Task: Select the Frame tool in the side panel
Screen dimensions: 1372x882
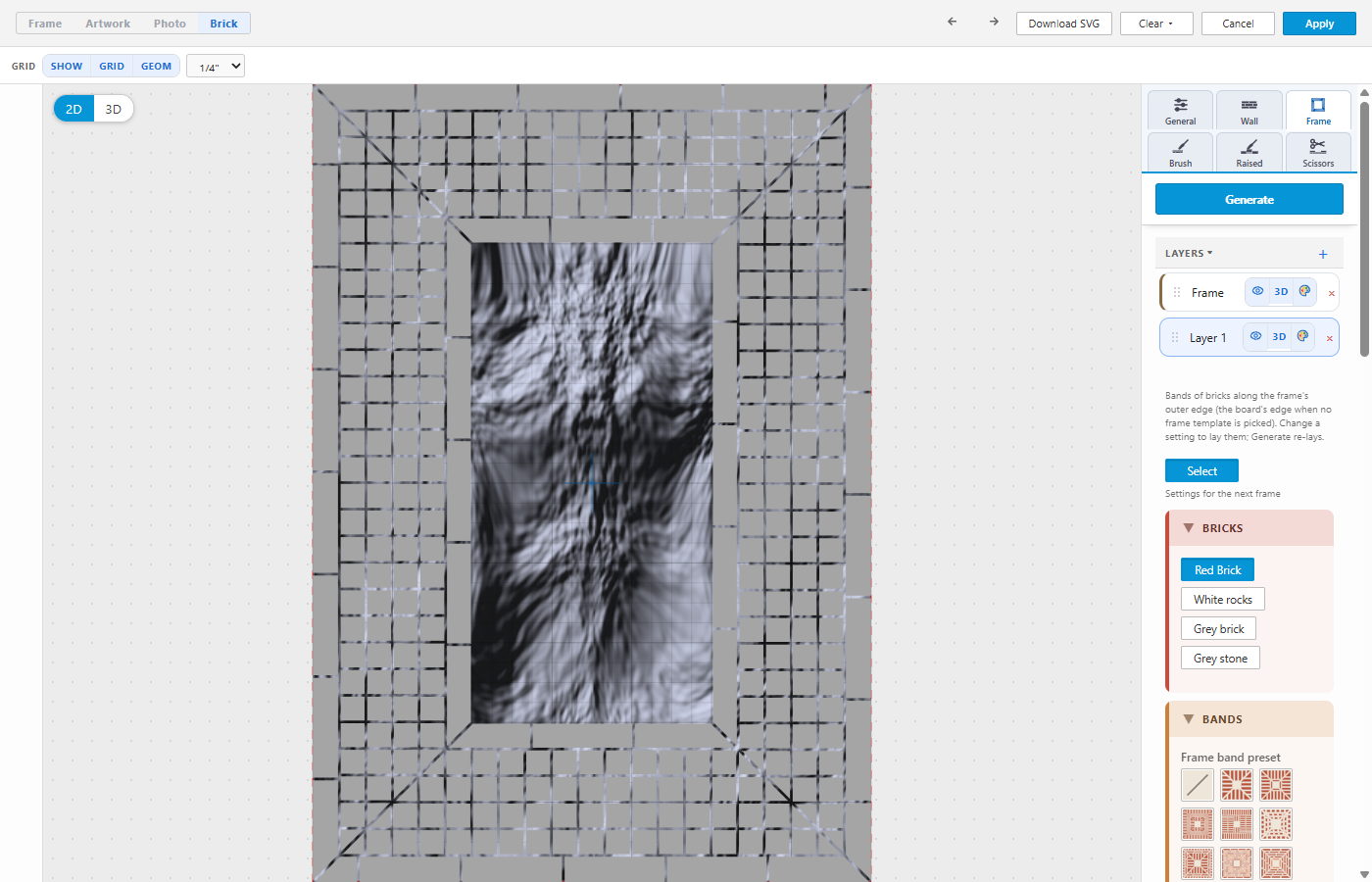Action: pyautogui.click(x=1318, y=111)
